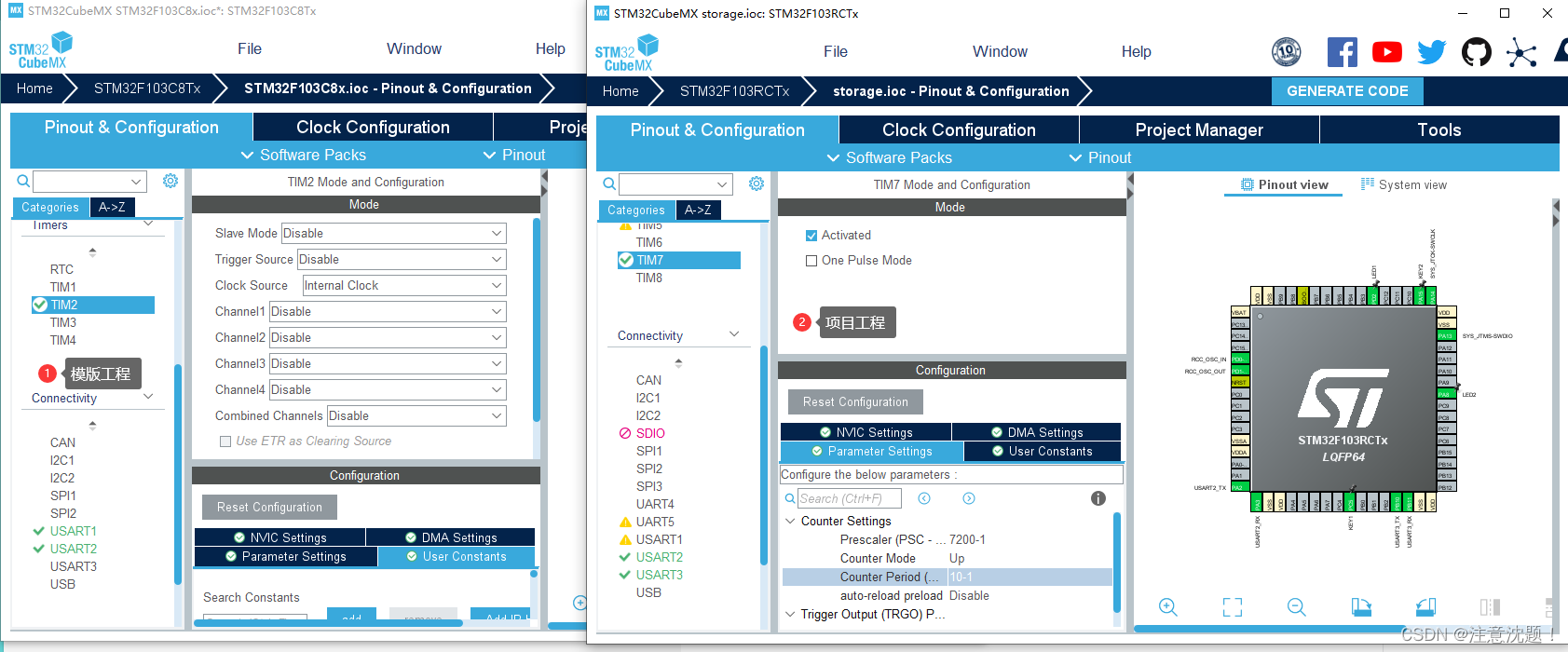1568x652 pixels.
Task: Open the Channel4 dropdown
Action: click(x=388, y=389)
